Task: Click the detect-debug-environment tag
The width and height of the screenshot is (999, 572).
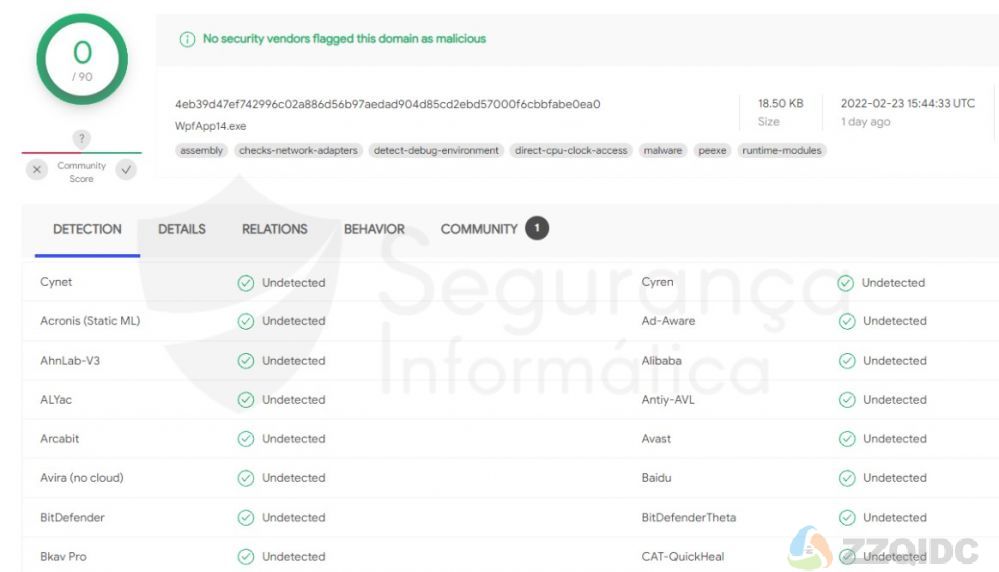Action: (x=436, y=150)
